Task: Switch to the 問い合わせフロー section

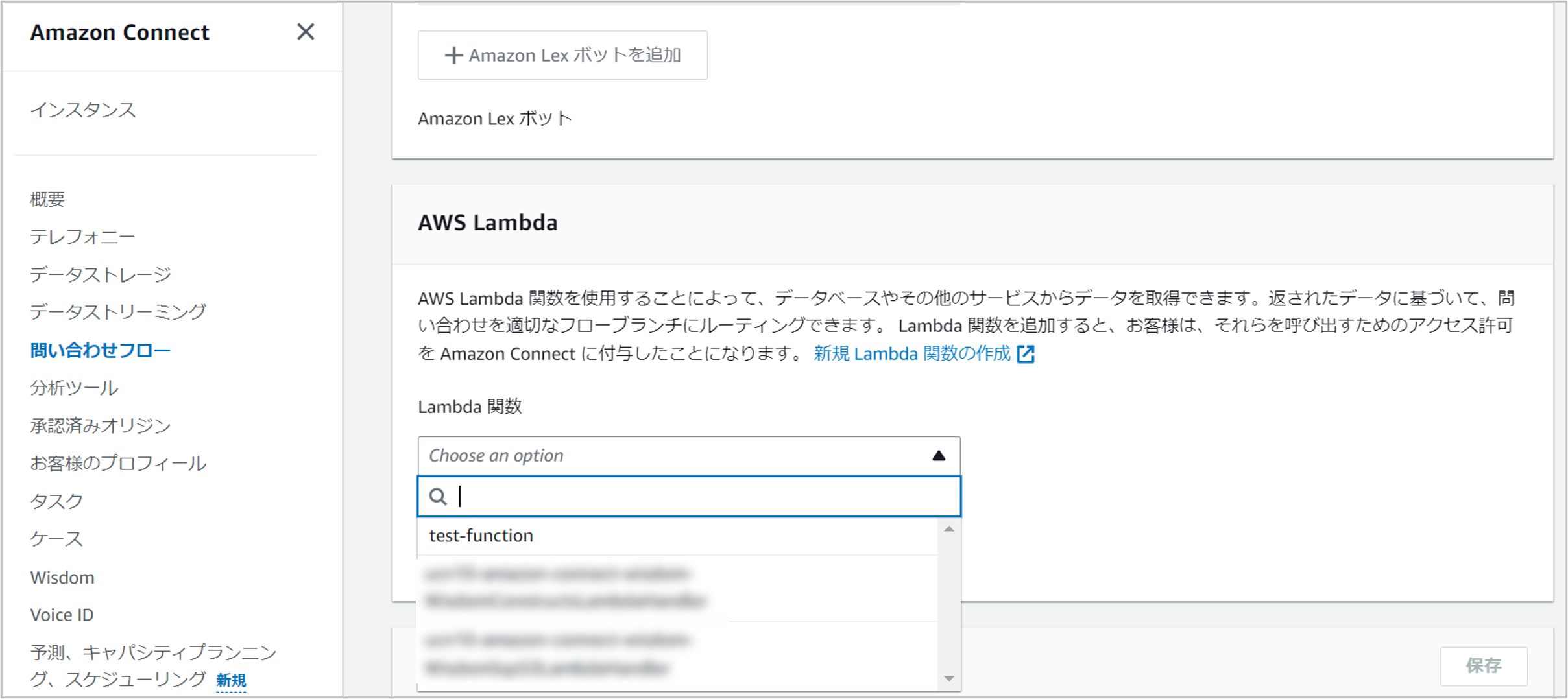Action: coord(100,349)
